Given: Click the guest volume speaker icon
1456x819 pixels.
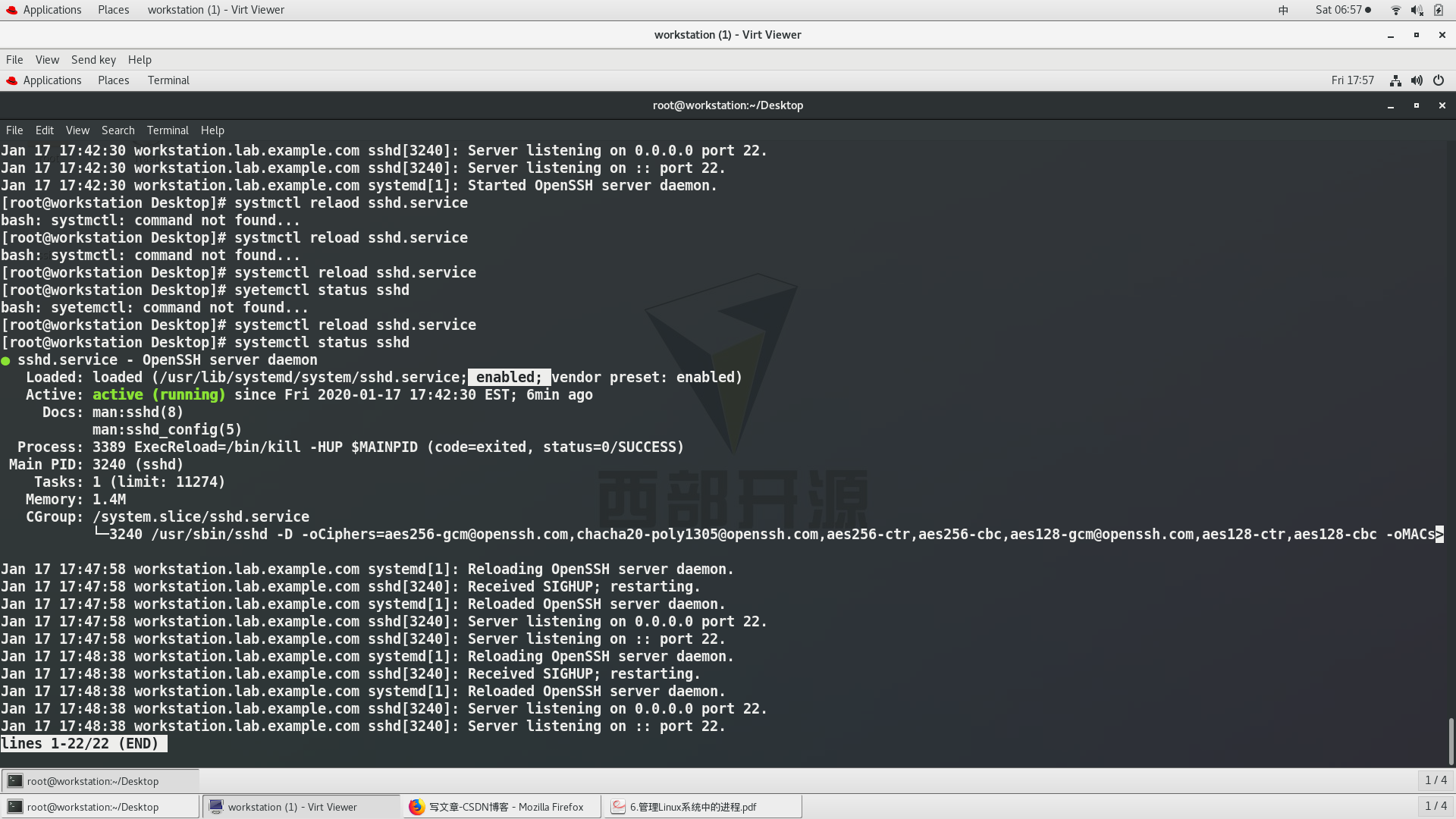Looking at the screenshot, I should point(1417,80).
